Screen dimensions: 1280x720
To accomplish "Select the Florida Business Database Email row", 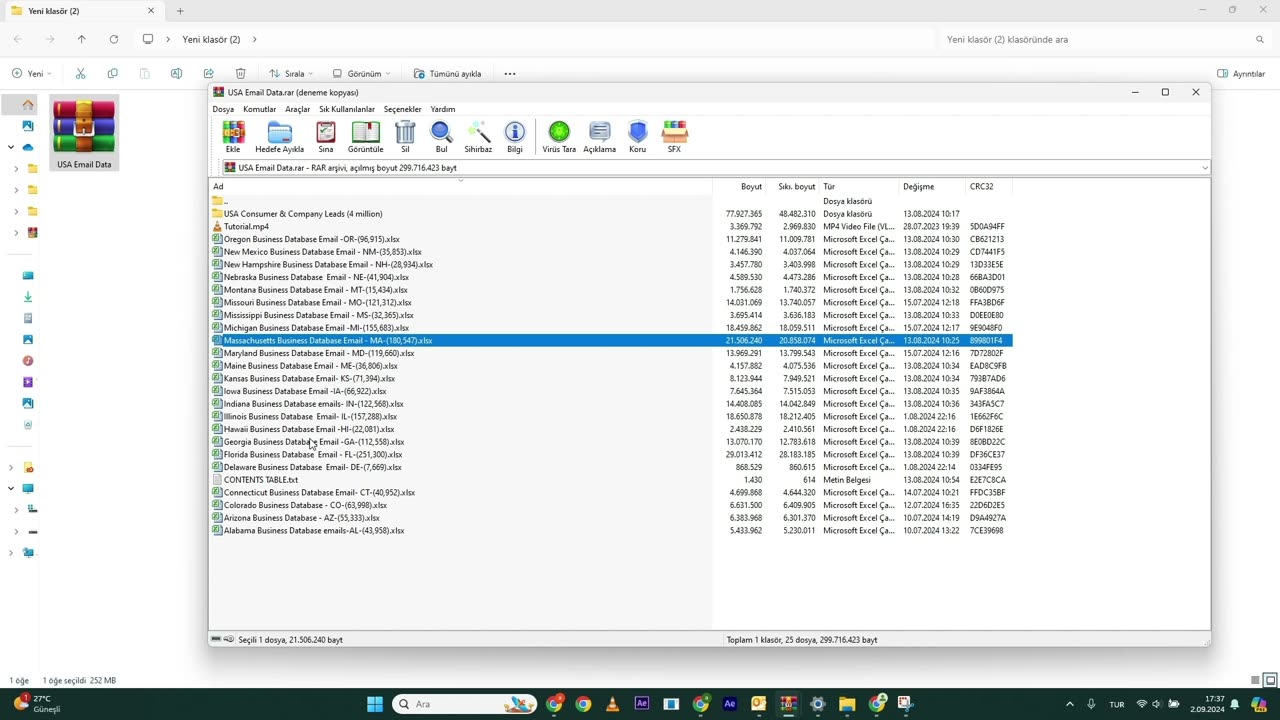I will point(611,454).
